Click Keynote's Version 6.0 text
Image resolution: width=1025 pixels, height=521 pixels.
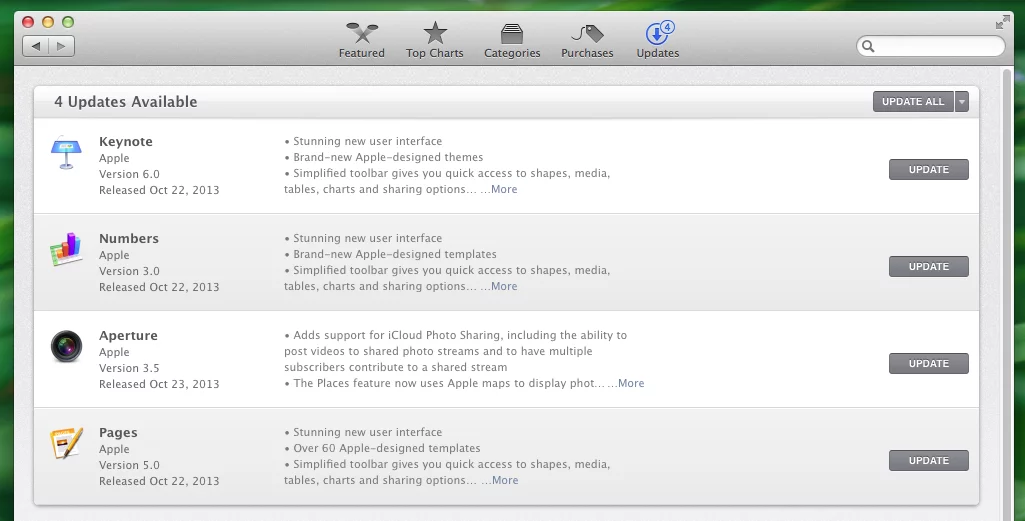(129, 174)
